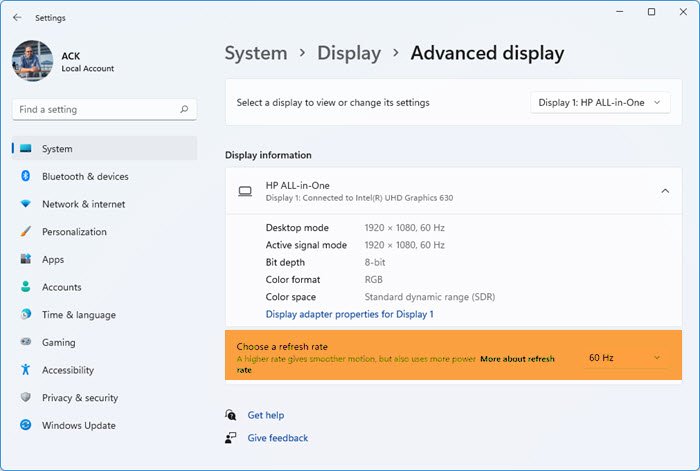The image size is (700, 471).
Task: Click the Bluetooth & devices icon
Action: click(x=26, y=177)
